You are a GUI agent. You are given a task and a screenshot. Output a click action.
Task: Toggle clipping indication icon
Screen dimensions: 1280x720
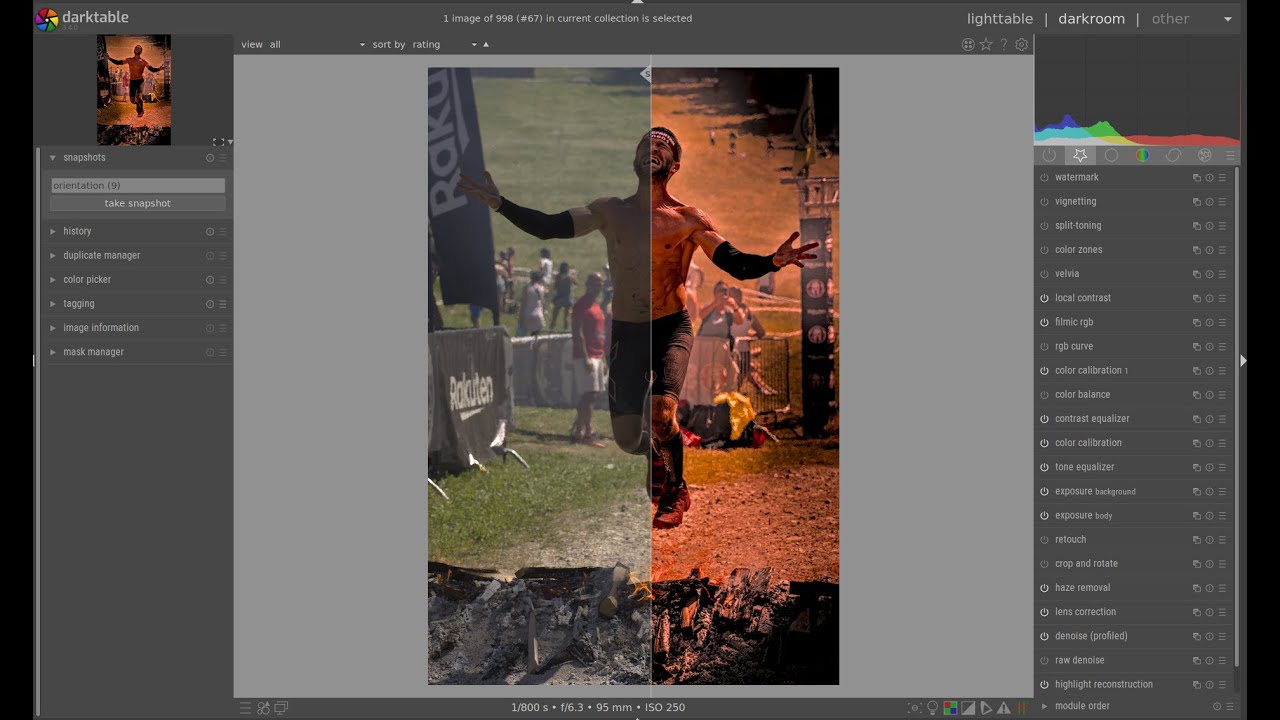pyautogui.click(x=968, y=708)
